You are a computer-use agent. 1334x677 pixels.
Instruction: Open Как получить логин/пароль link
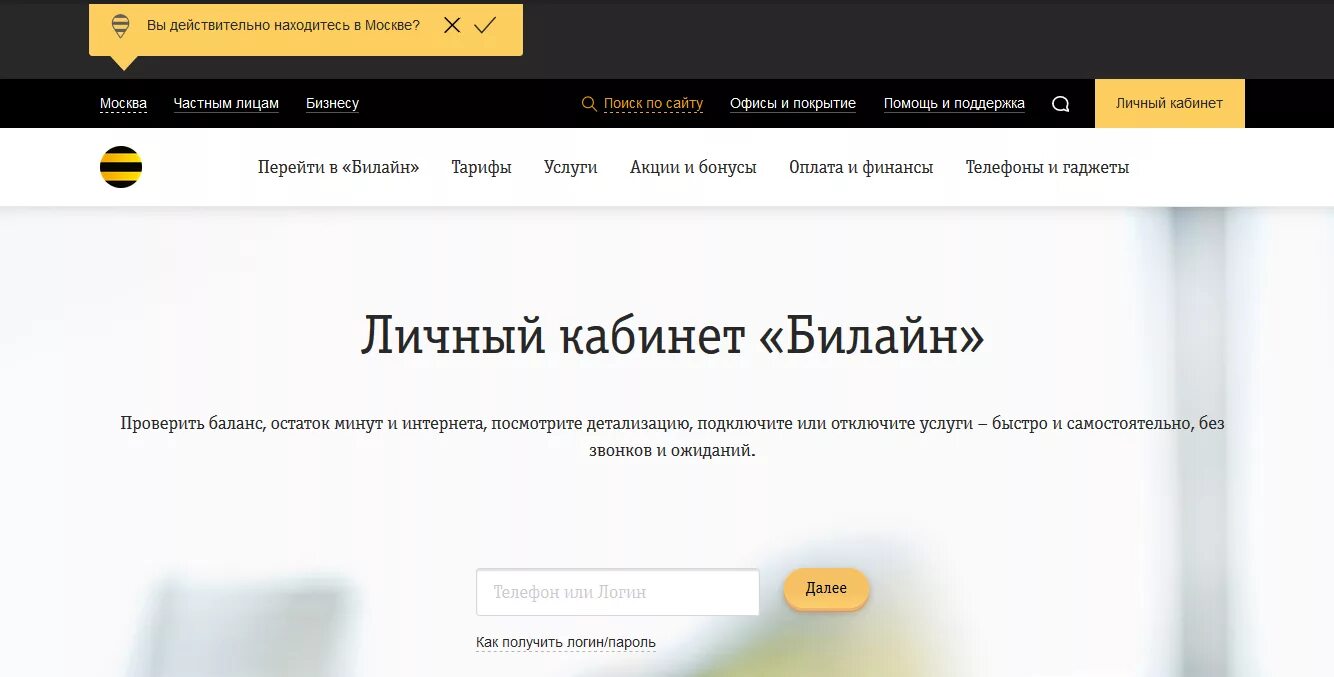[x=566, y=642]
